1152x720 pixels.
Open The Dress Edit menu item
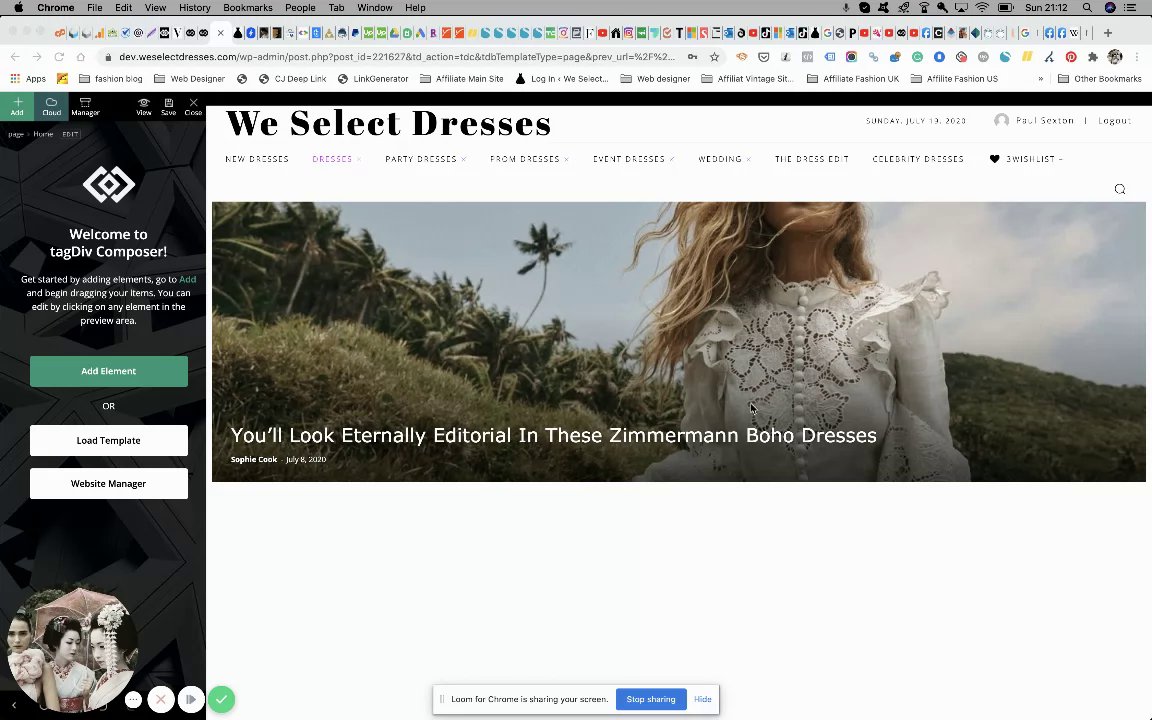pyautogui.click(x=812, y=159)
